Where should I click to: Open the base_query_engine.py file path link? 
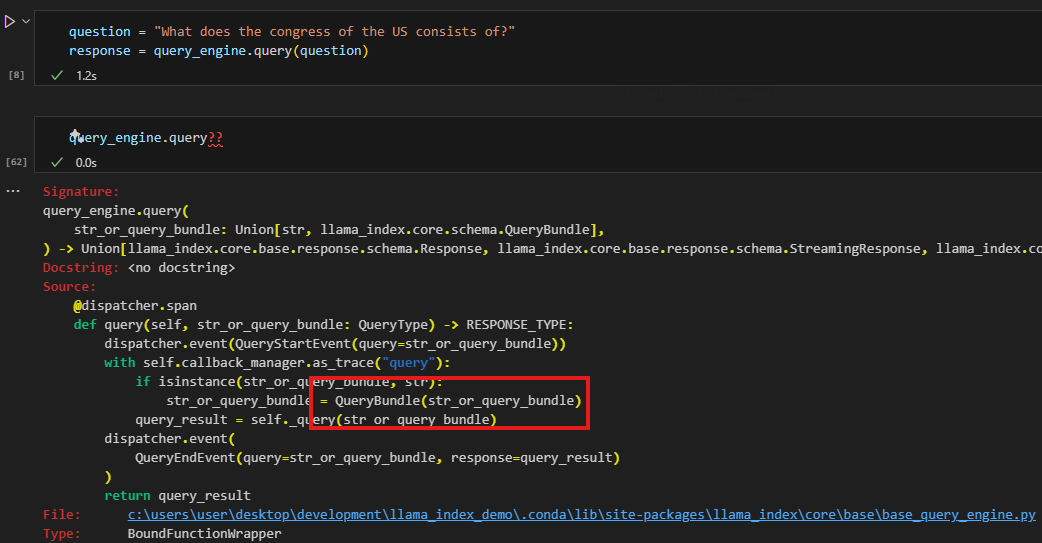coord(581,515)
